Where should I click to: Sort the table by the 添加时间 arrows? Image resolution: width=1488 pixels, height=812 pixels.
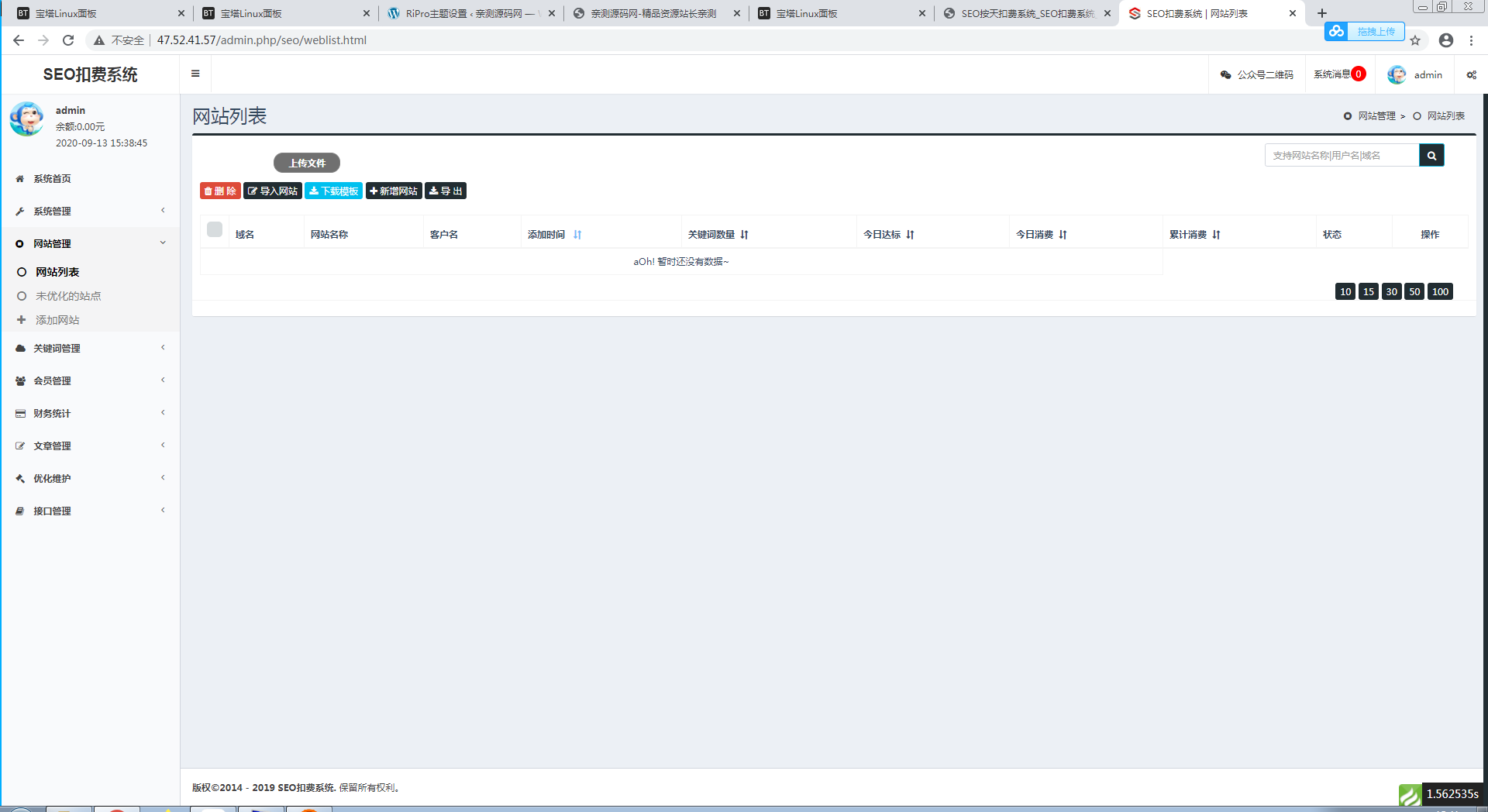(x=577, y=234)
